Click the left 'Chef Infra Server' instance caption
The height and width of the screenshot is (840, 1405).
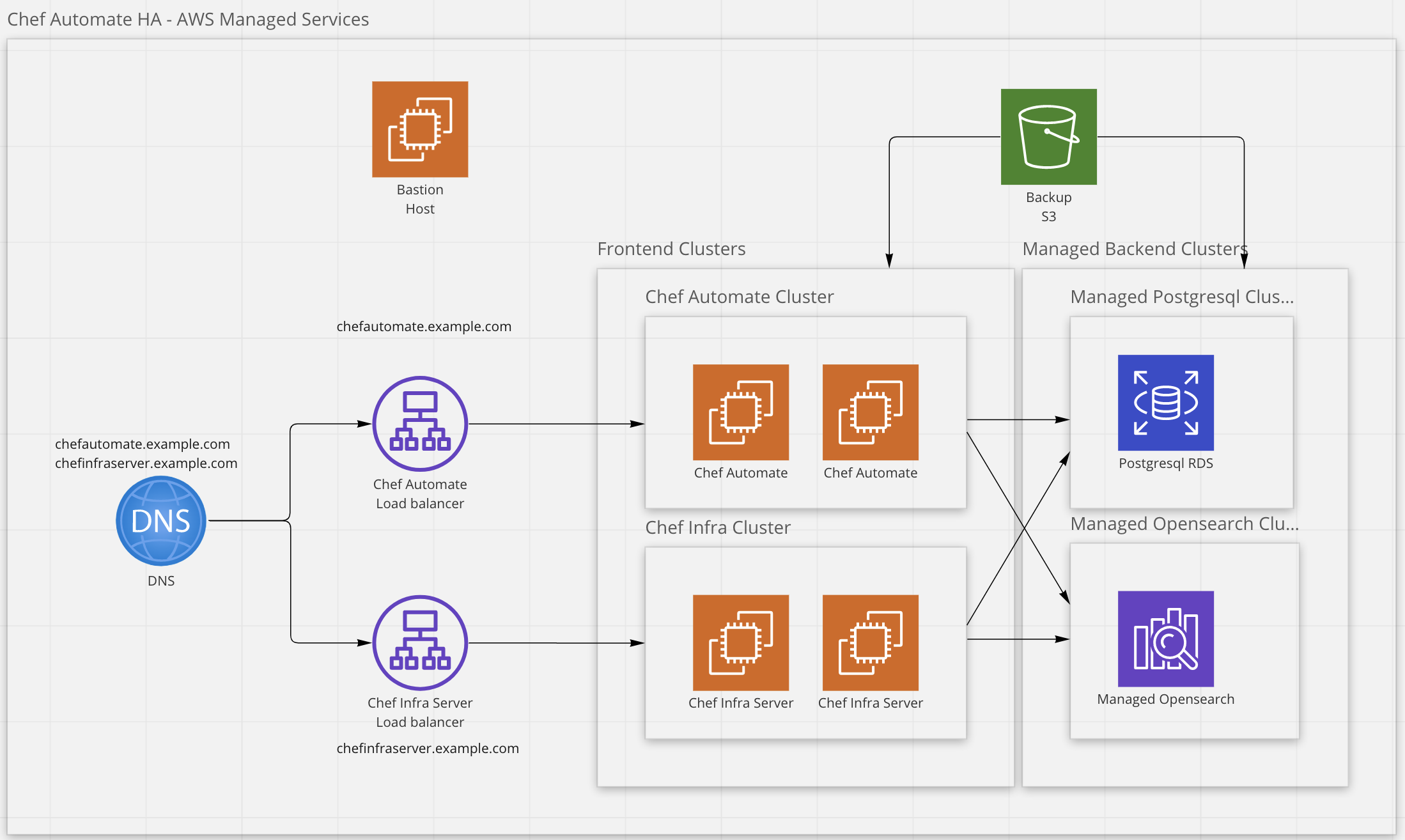pos(741,703)
